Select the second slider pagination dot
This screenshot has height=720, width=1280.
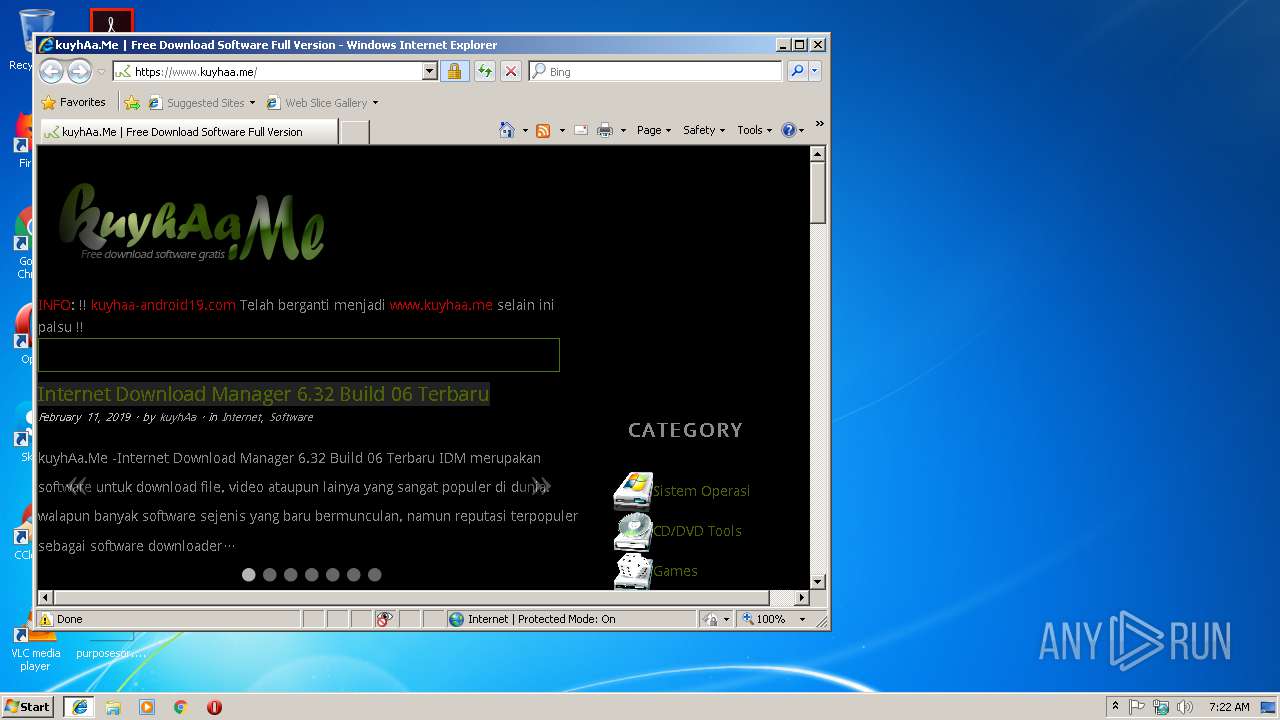(270, 575)
